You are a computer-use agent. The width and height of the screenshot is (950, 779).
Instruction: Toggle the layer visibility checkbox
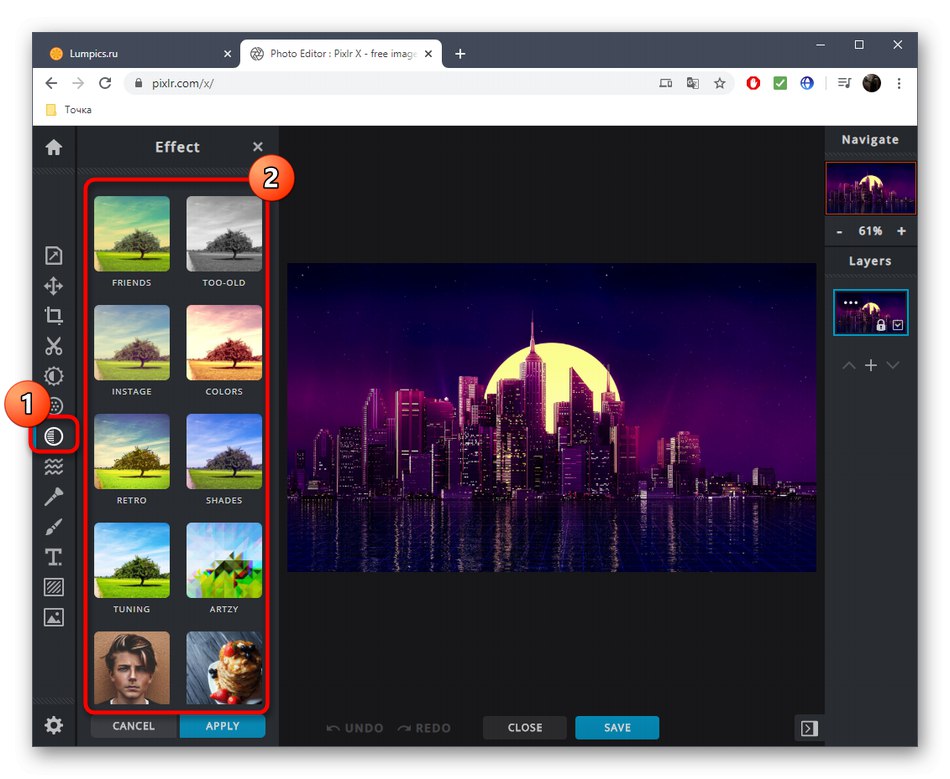coord(898,325)
